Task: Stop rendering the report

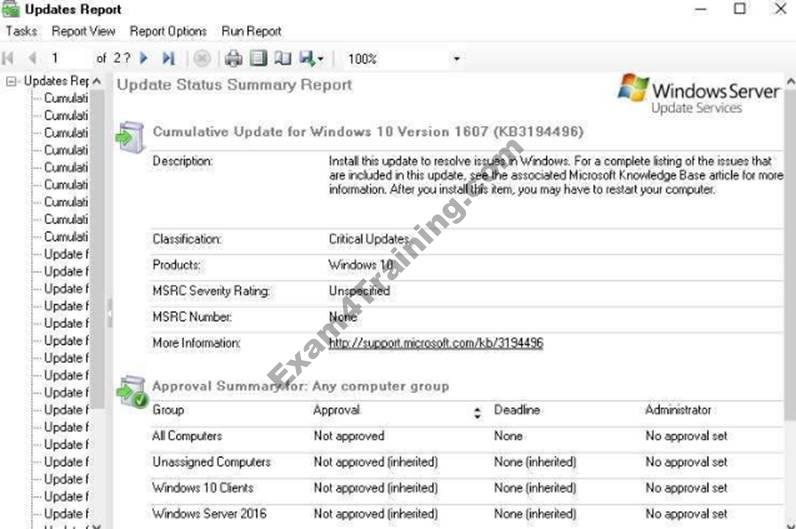Action: 202,58
